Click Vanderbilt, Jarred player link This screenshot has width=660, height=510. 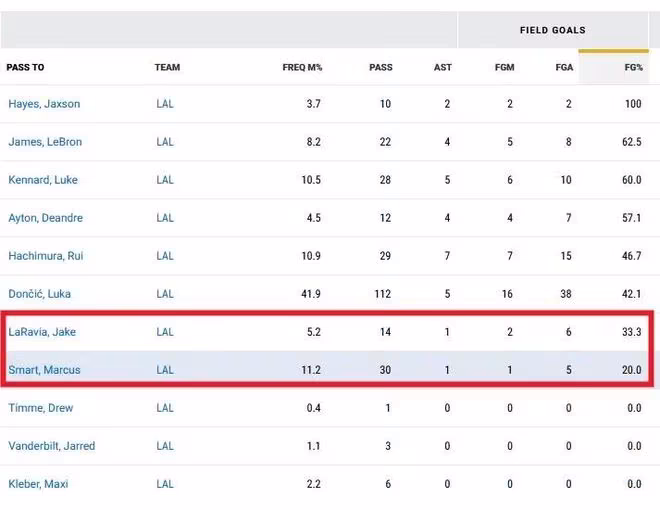click(x=52, y=446)
